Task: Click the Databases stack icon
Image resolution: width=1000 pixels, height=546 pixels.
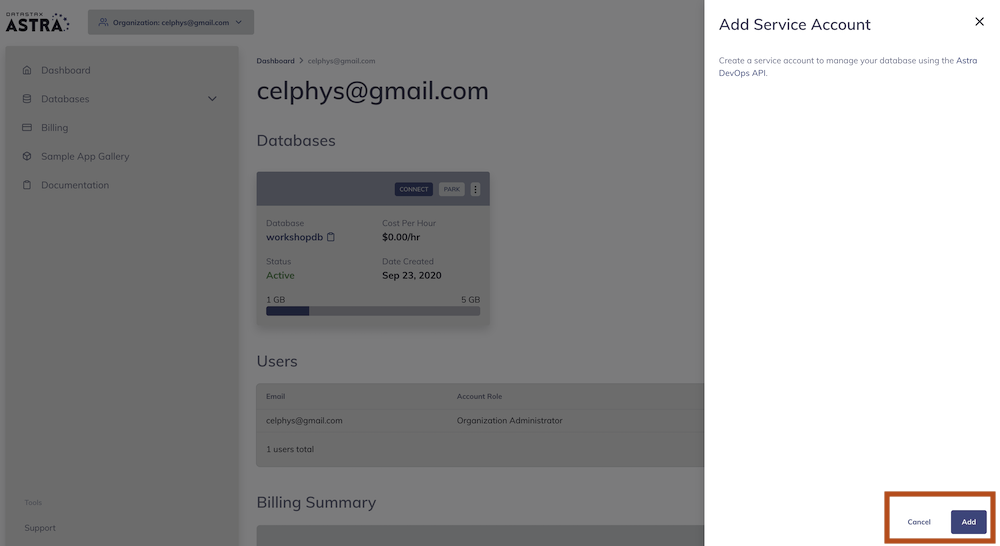Action: [x=27, y=99]
